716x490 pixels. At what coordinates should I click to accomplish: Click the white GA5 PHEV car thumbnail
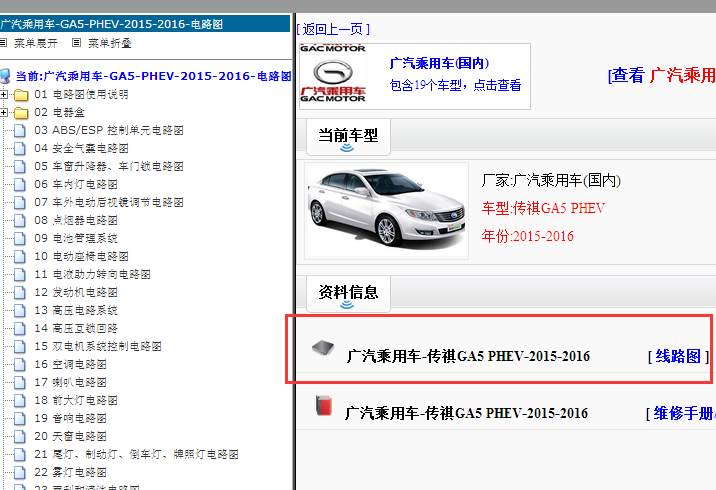pyautogui.click(x=386, y=211)
